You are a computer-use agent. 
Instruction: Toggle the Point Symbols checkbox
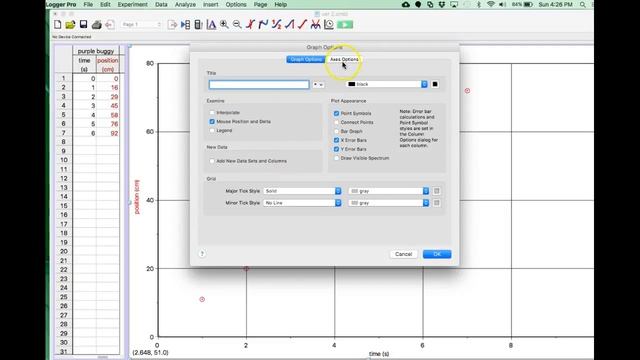tap(336, 113)
